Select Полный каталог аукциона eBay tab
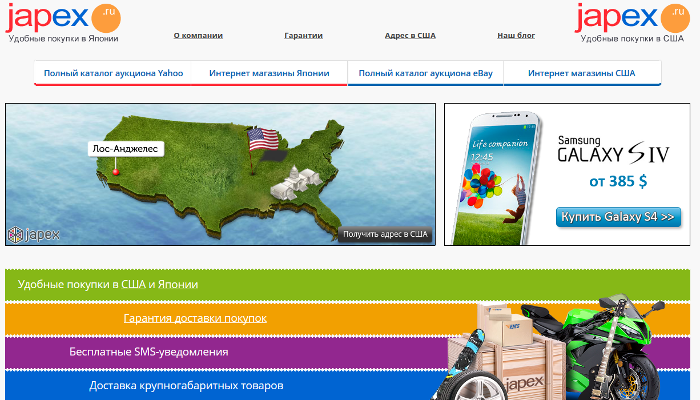Viewport: 700px width, 400px height. point(425,73)
